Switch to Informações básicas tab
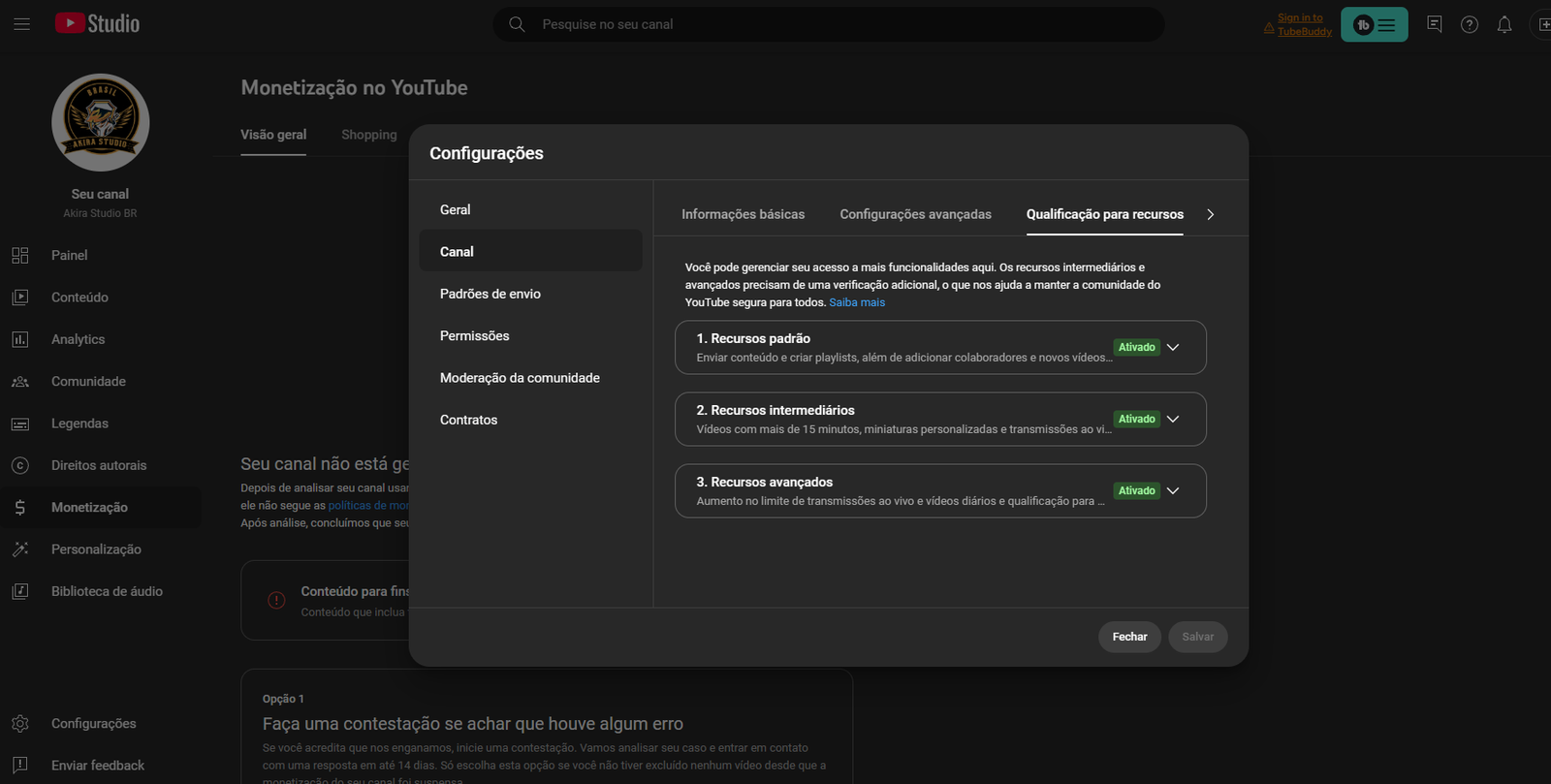1551x784 pixels. pyautogui.click(x=743, y=214)
